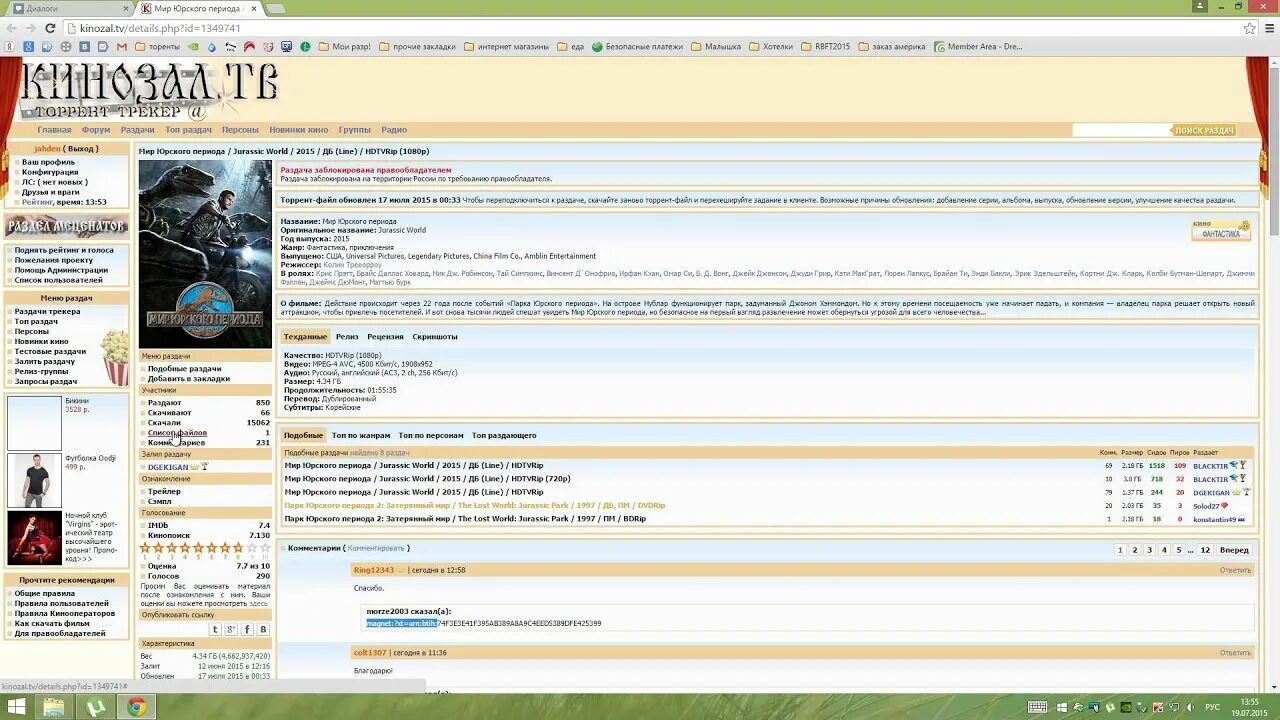The image size is (1280, 720).
Task: Click the site search input field
Action: click(x=1121, y=130)
